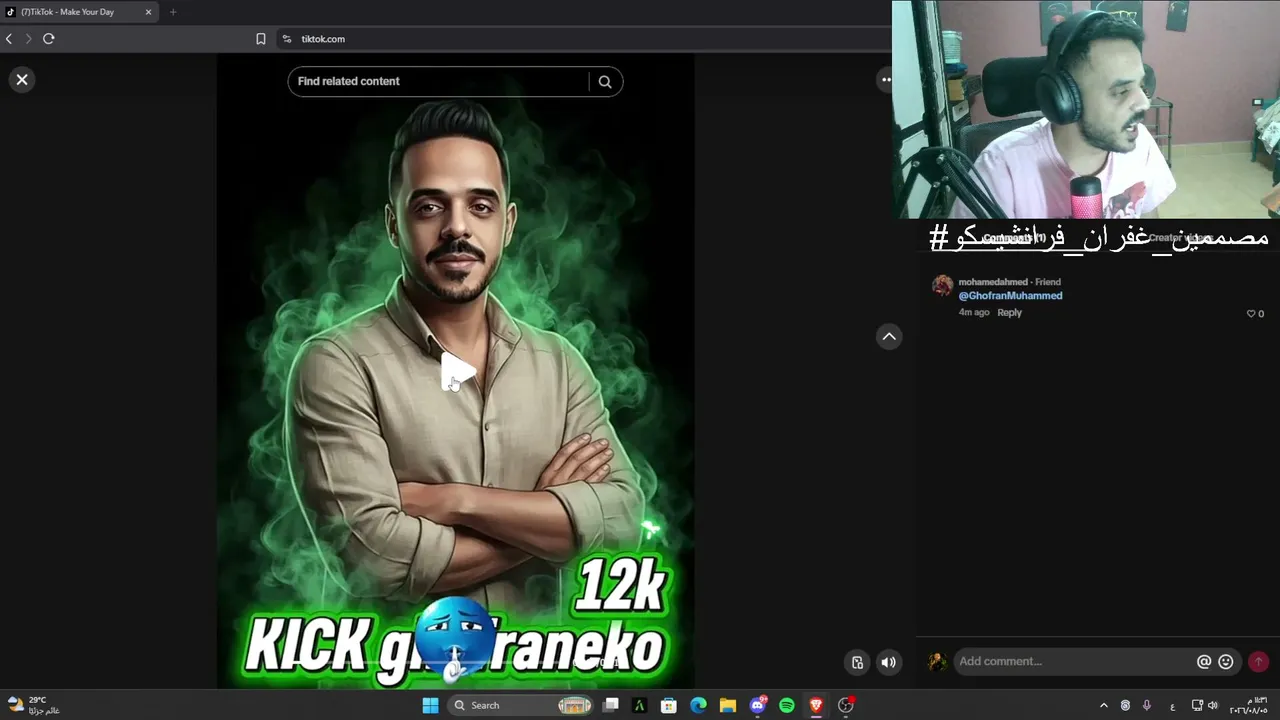This screenshot has height=720, width=1280.
Task: Open the Windows Start menu
Action: pyautogui.click(x=430, y=705)
